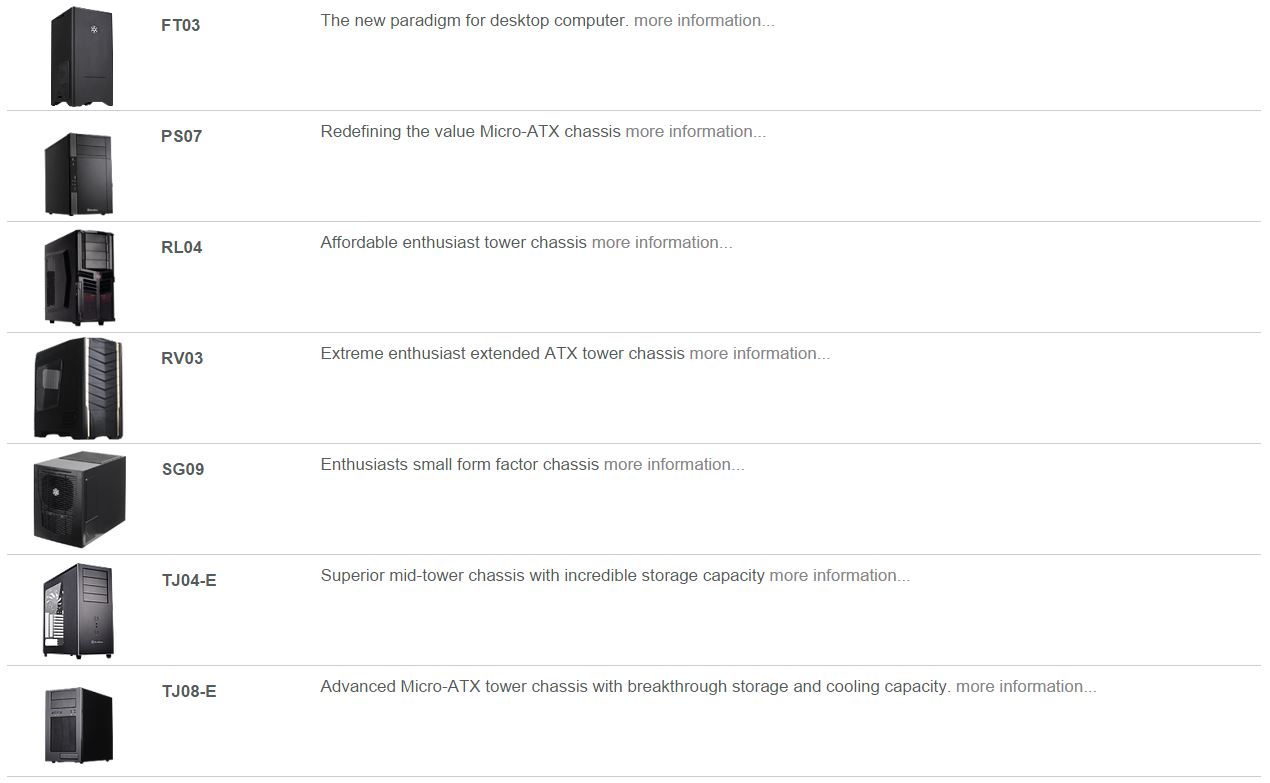Open more information for FT03 desktop paradigm
Viewport: 1270px width, 783px height.
[704, 21]
